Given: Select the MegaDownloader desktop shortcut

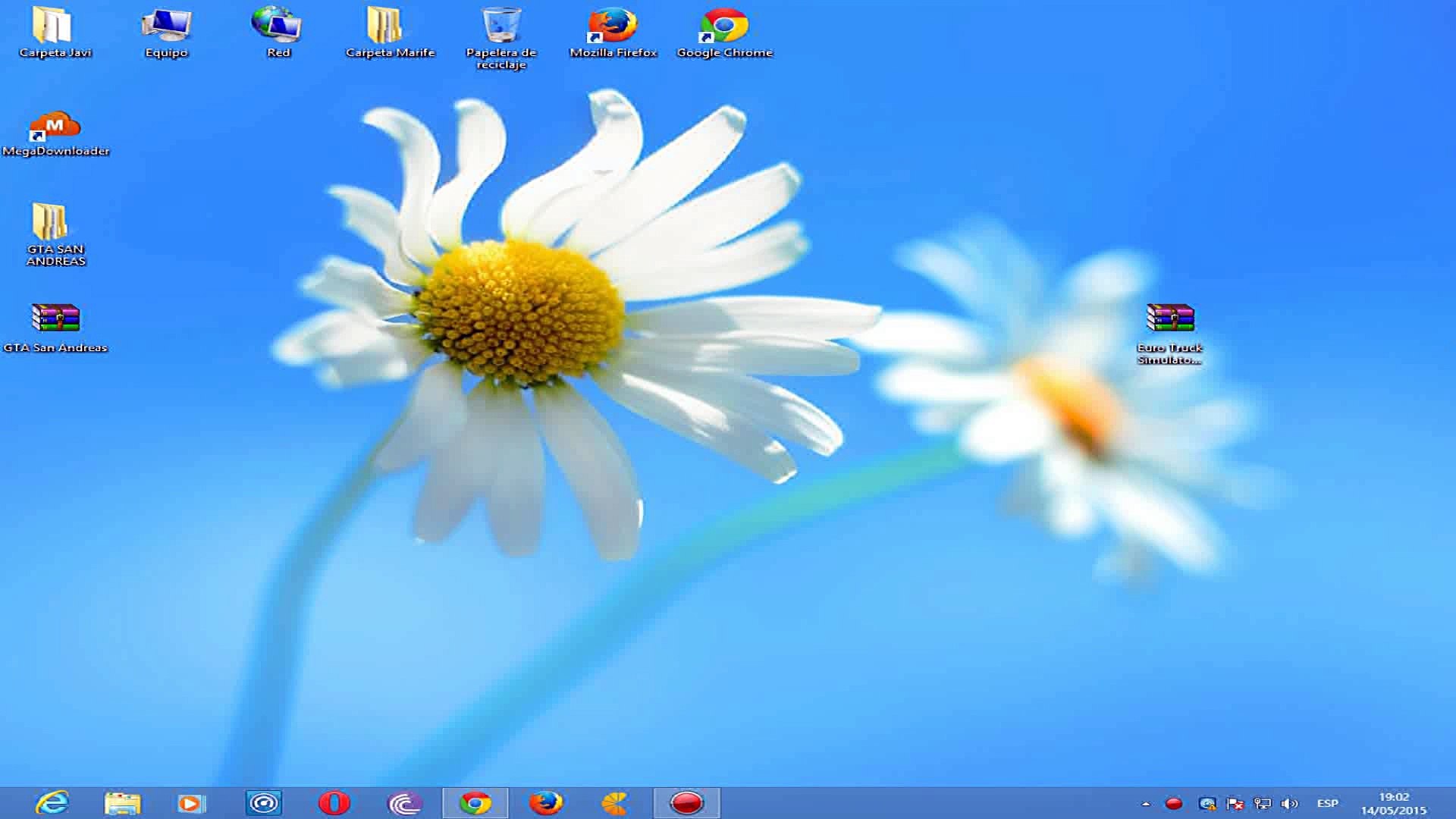Looking at the screenshot, I should (55, 127).
